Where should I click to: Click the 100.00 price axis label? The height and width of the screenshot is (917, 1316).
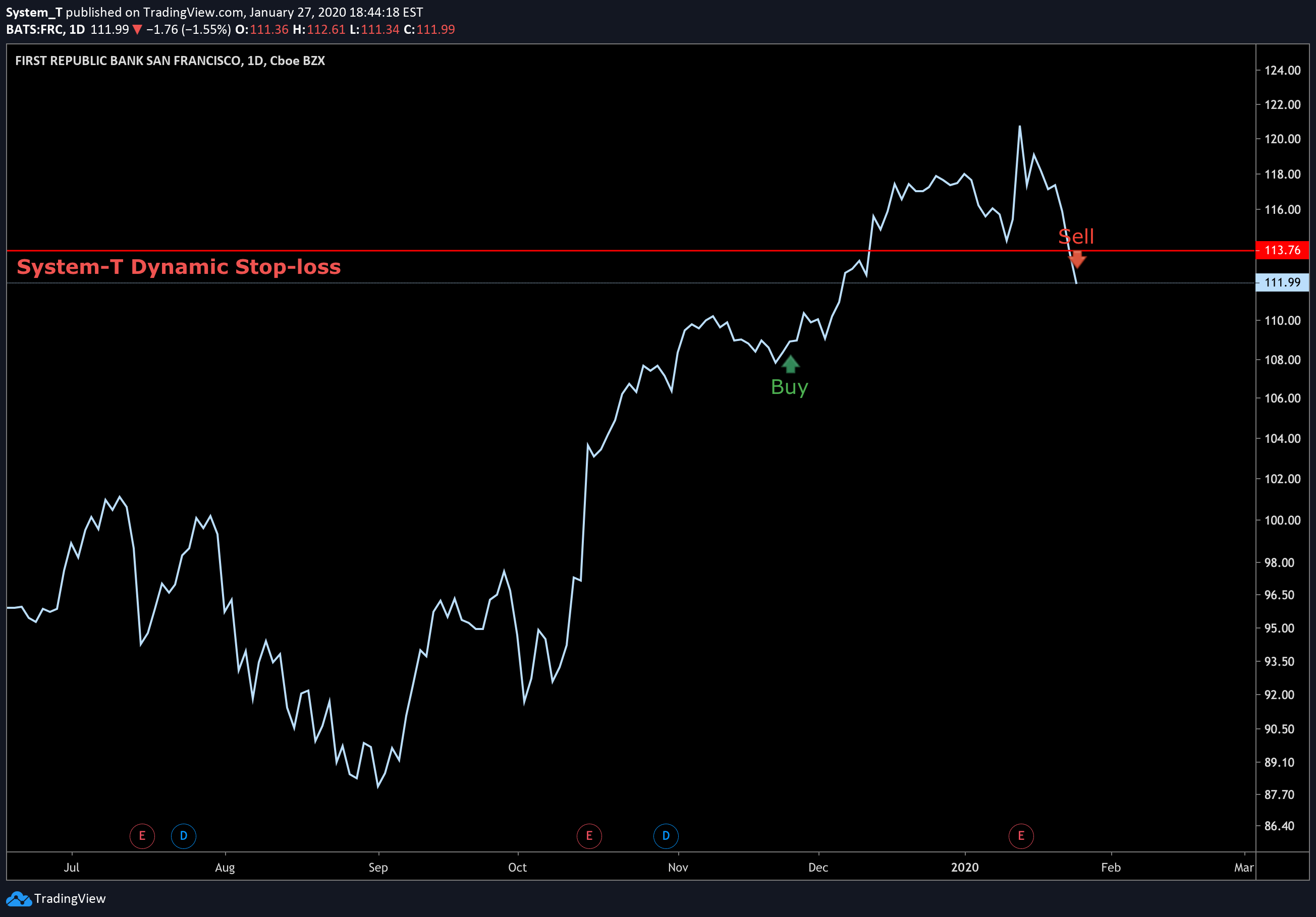click(x=1282, y=521)
